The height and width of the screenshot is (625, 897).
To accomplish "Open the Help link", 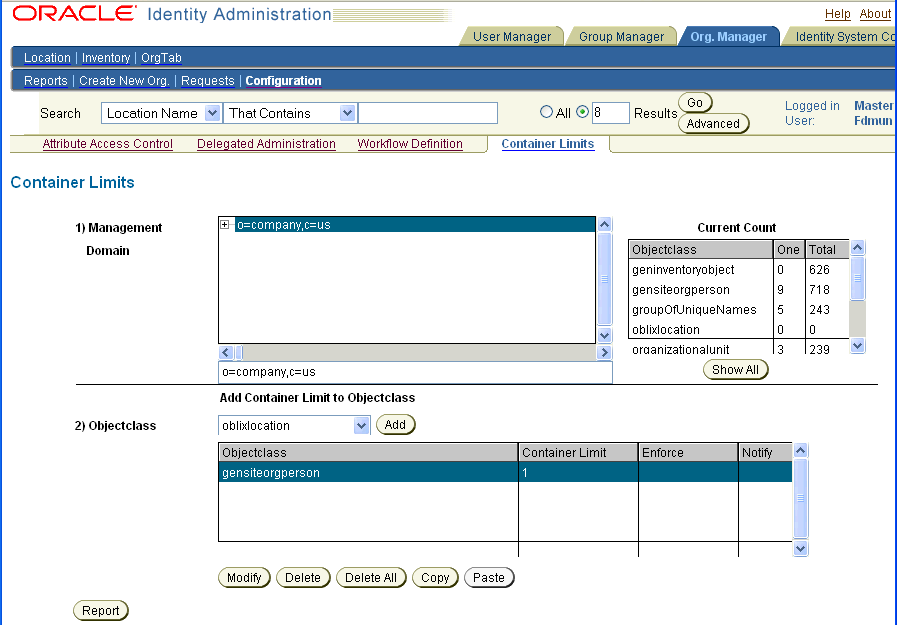I will pos(838,14).
